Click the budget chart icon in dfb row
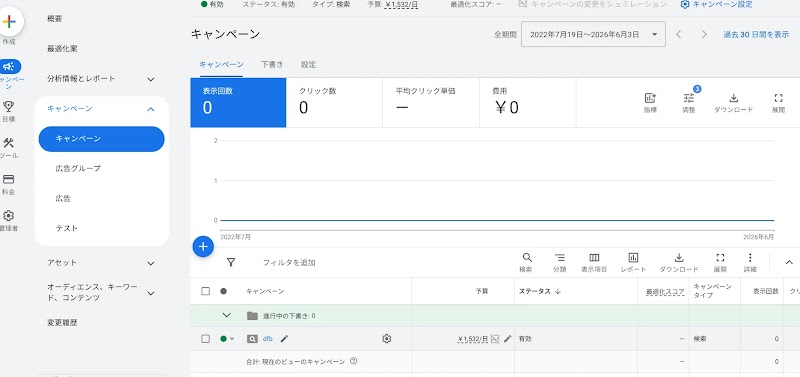This screenshot has height=377, width=800. pyautogui.click(x=494, y=339)
